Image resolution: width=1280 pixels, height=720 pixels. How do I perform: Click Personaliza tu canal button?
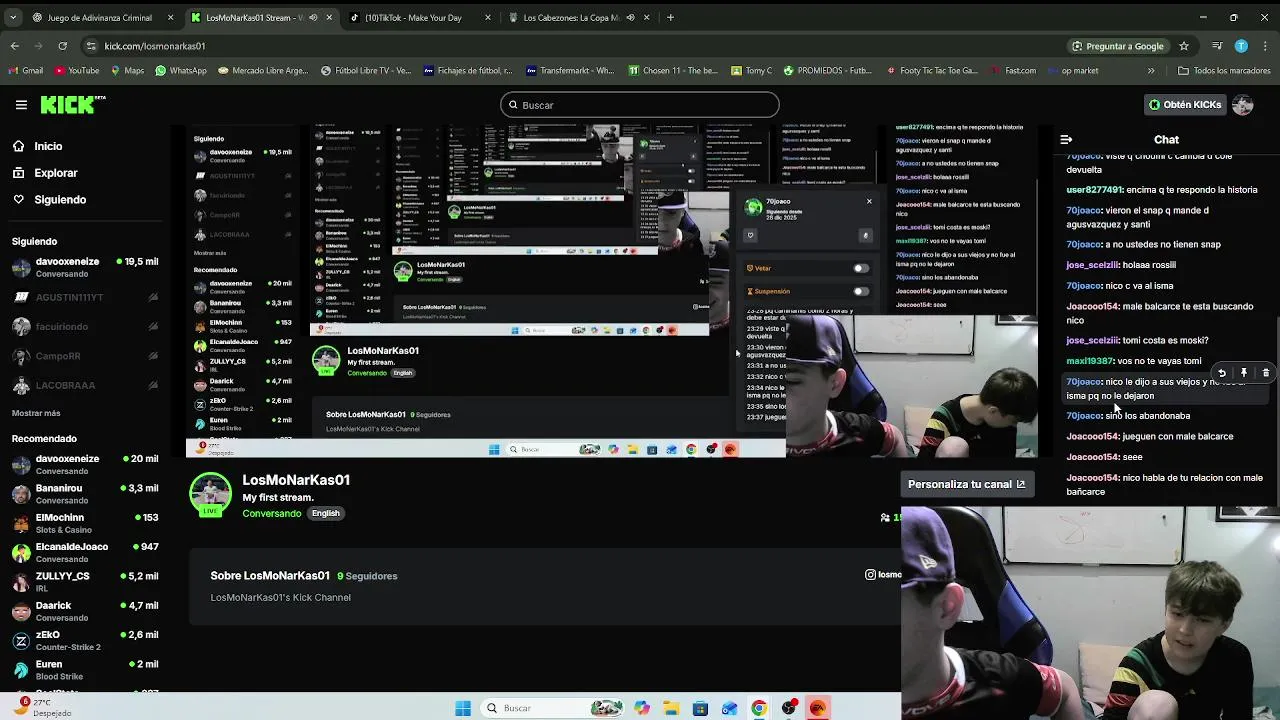[966, 484]
